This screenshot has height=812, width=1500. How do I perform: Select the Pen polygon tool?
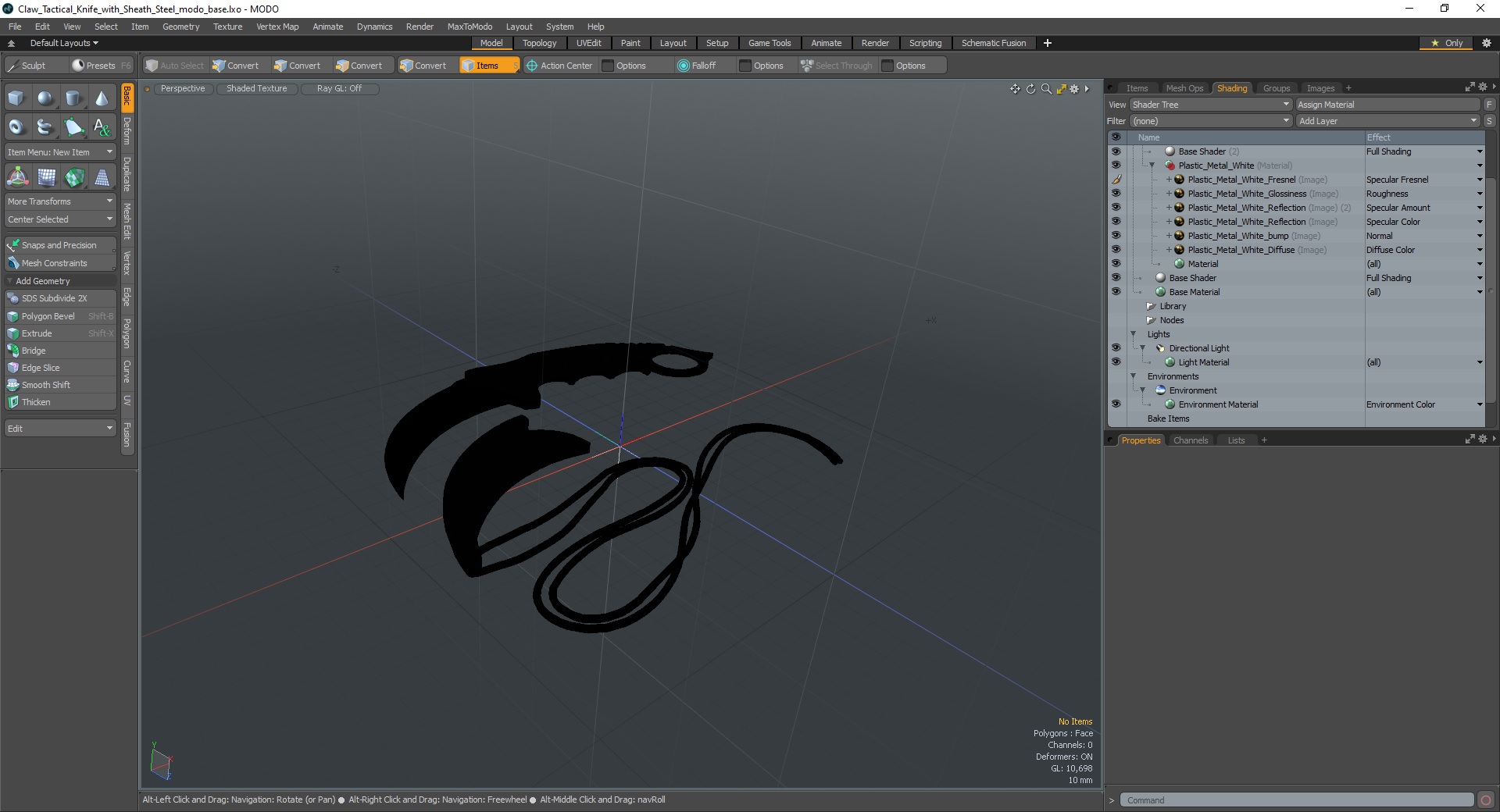click(73, 126)
